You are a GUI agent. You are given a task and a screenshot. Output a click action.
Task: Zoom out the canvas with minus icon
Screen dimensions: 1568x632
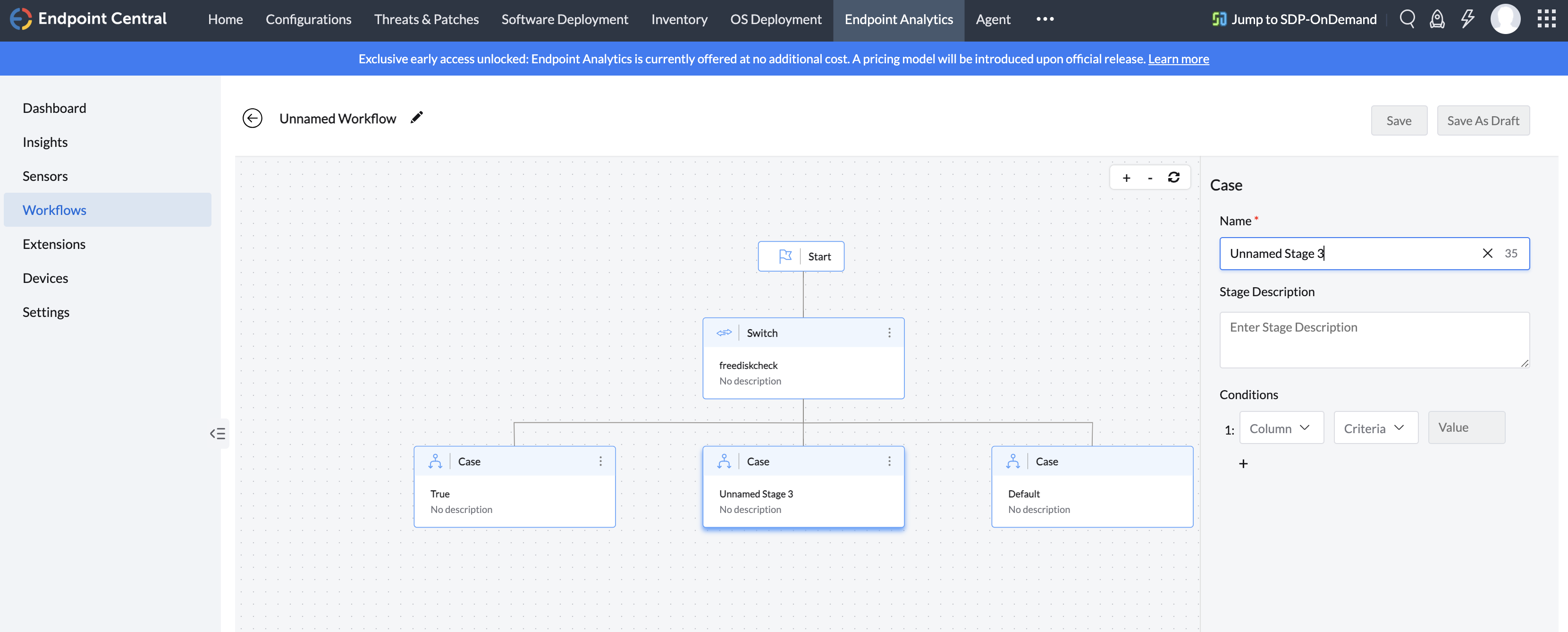pos(1150,178)
